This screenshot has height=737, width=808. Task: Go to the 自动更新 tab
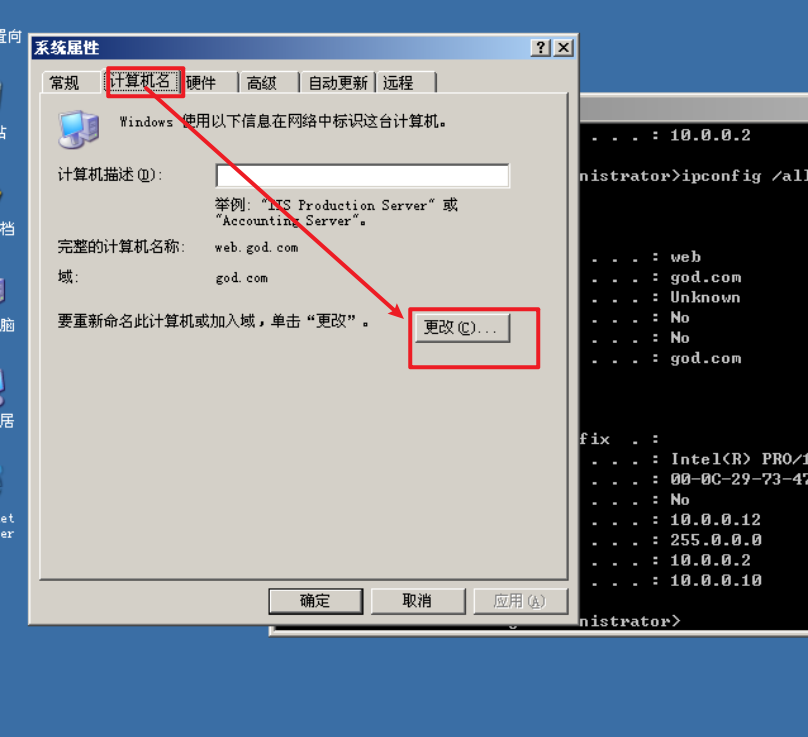point(338,82)
